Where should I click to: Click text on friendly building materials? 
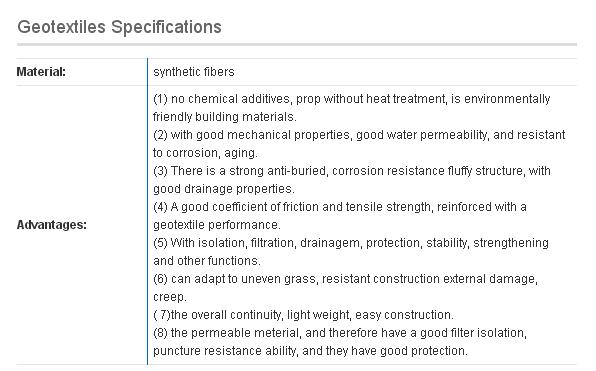coord(225,117)
